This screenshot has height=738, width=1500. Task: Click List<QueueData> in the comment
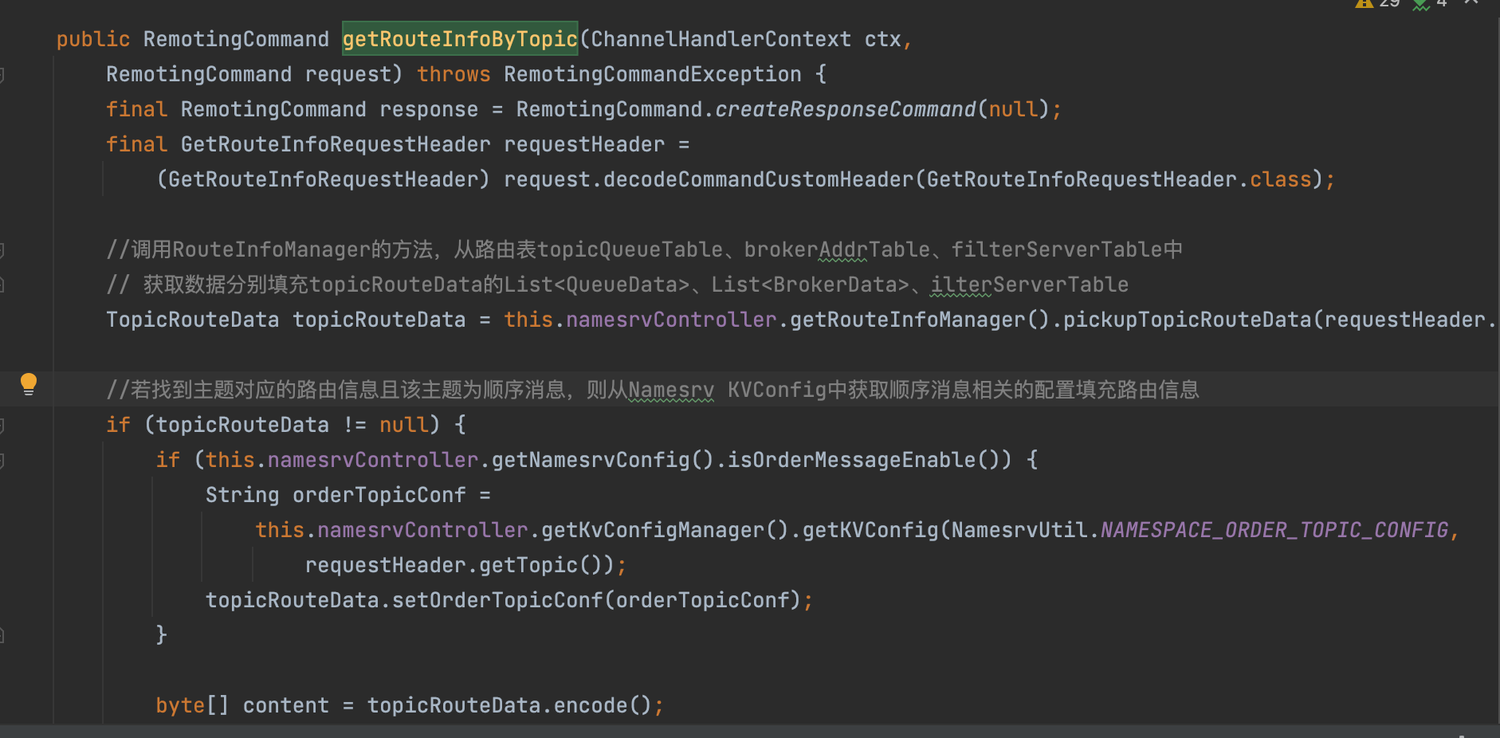click(x=597, y=284)
